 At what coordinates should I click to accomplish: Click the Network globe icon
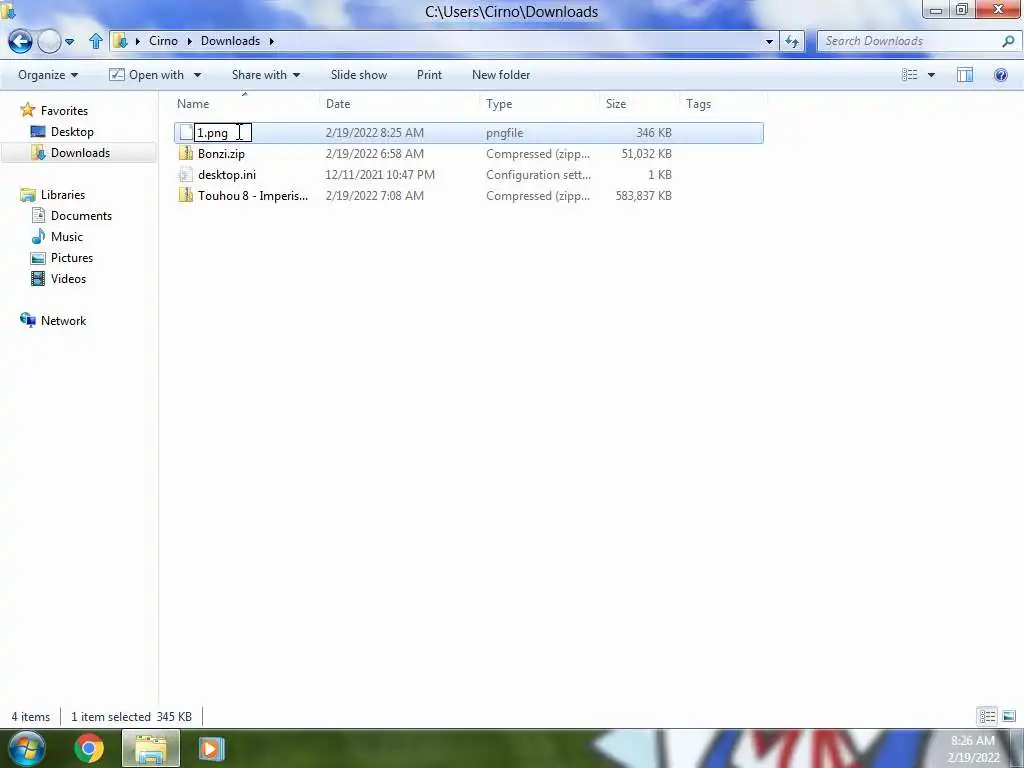pyautogui.click(x=27, y=320)
